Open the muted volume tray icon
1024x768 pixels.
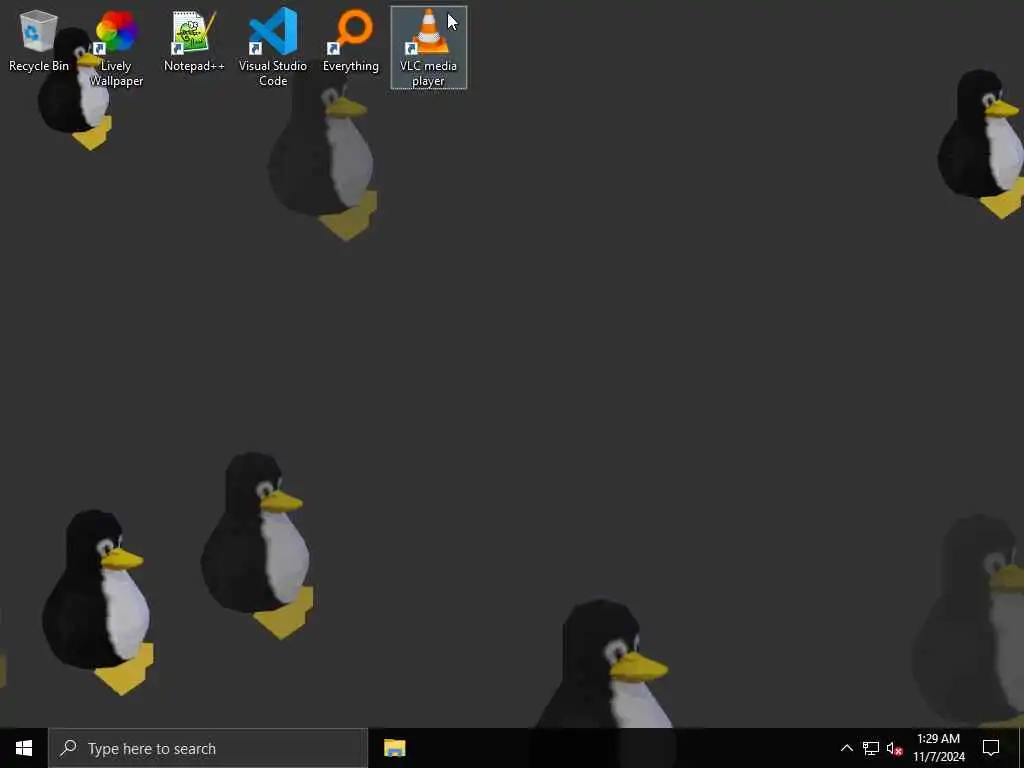tap(895, 748)
